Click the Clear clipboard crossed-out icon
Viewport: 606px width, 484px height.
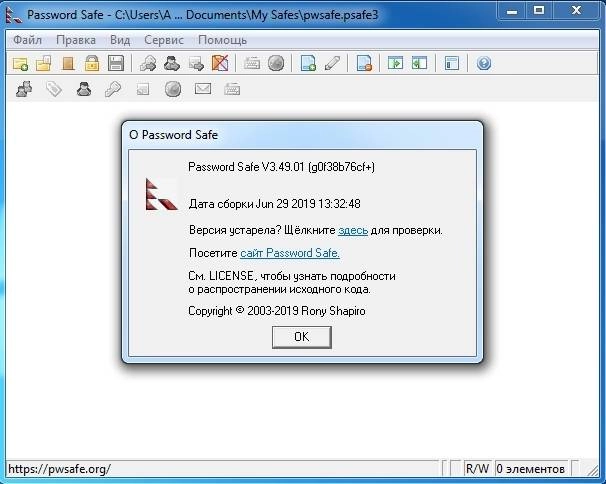tap(220, 63)
